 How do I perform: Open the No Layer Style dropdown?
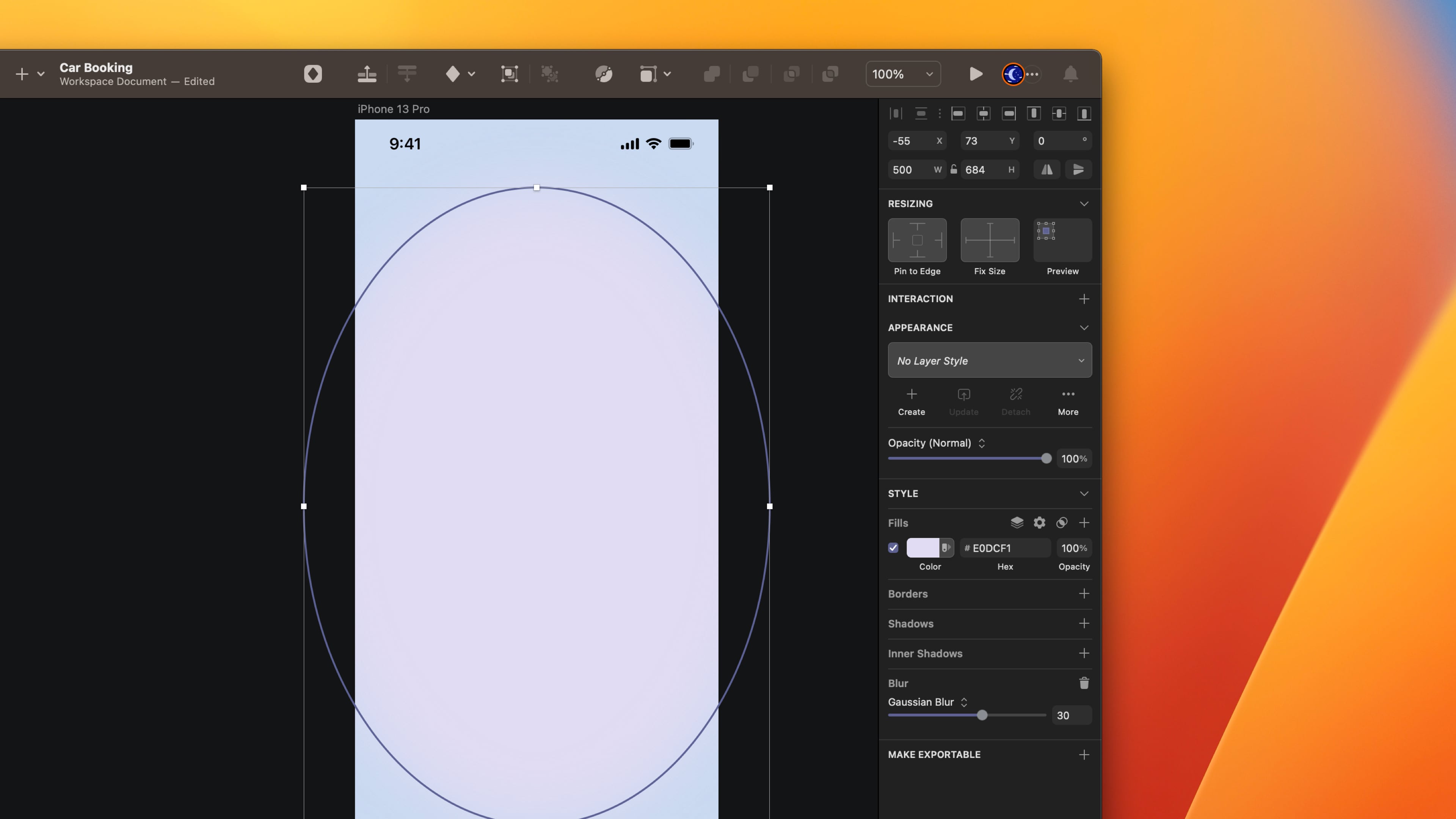point(990,361)
